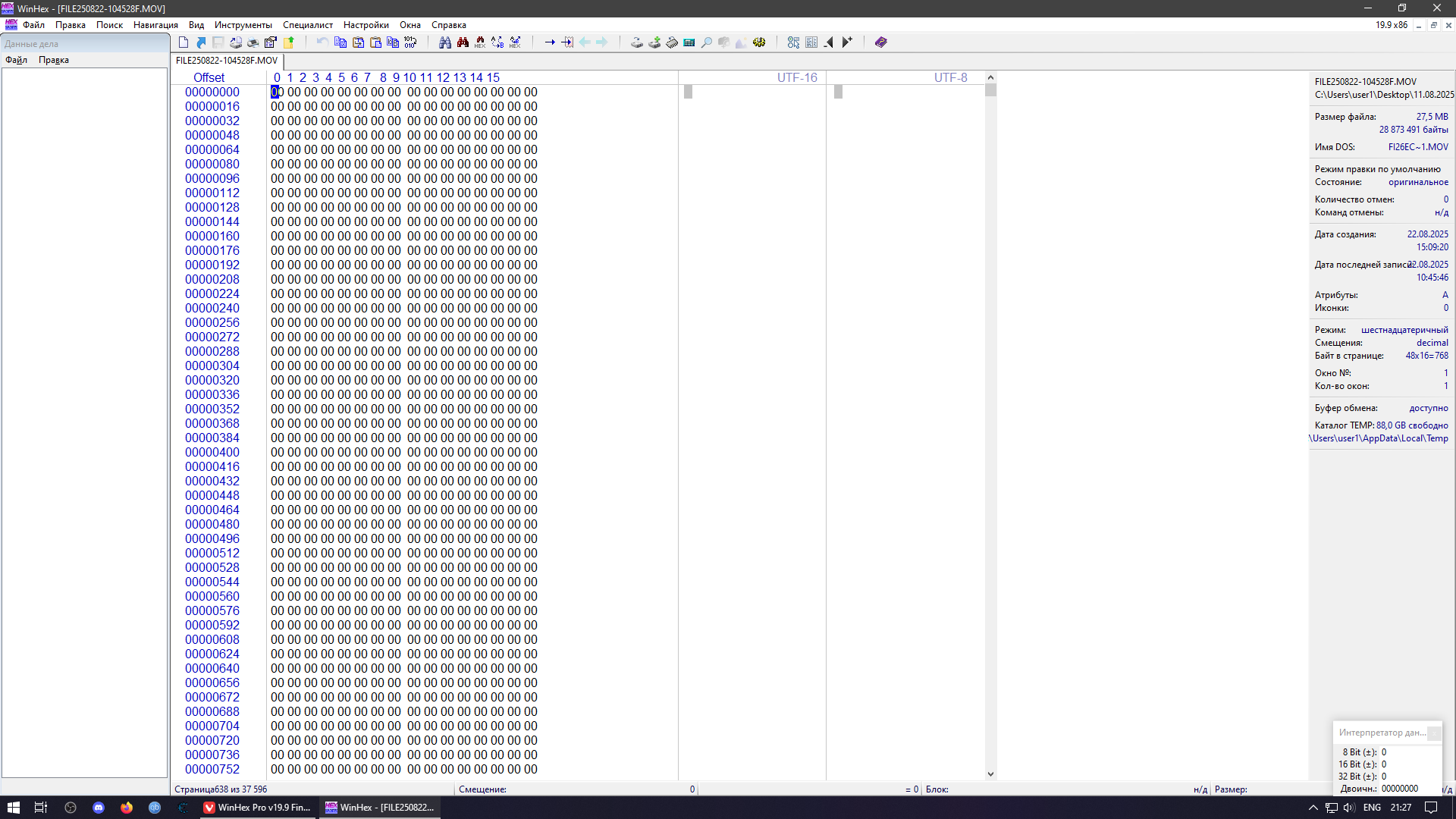This screenshot has width=1456, height=819.
Task: Click the Offset column header
Action: (209, 77)
